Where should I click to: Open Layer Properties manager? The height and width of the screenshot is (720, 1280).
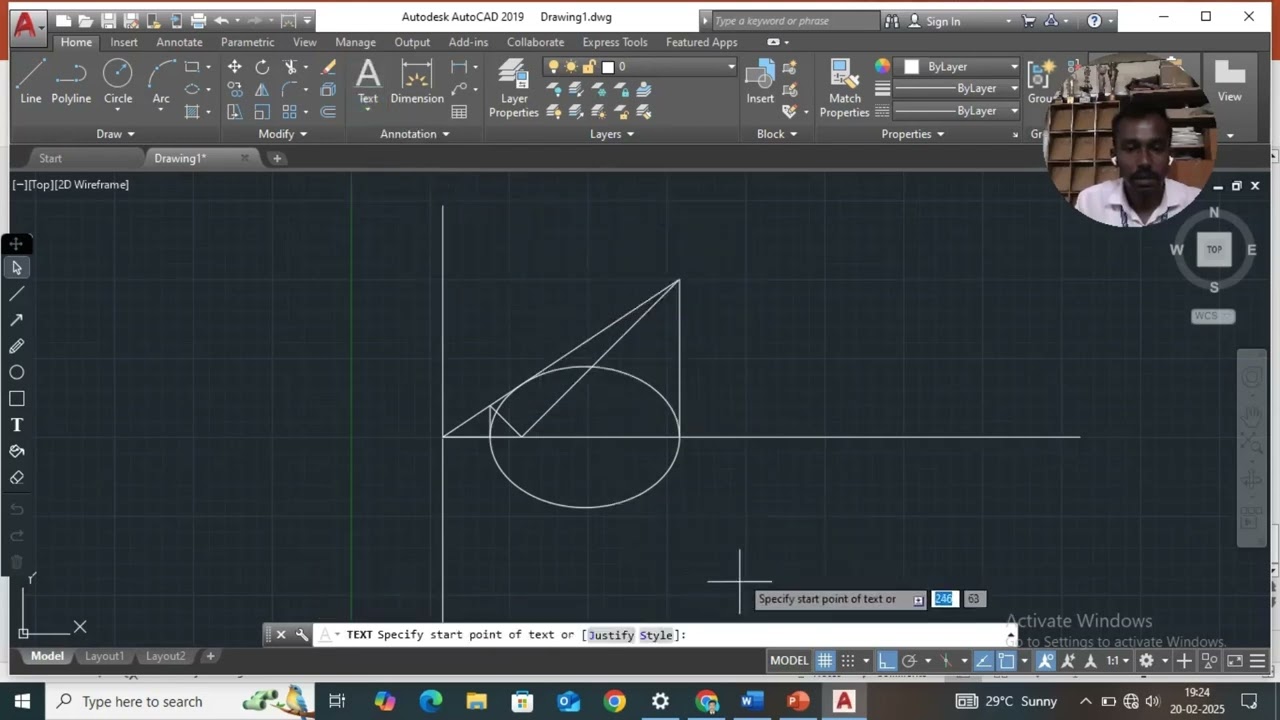514,88
